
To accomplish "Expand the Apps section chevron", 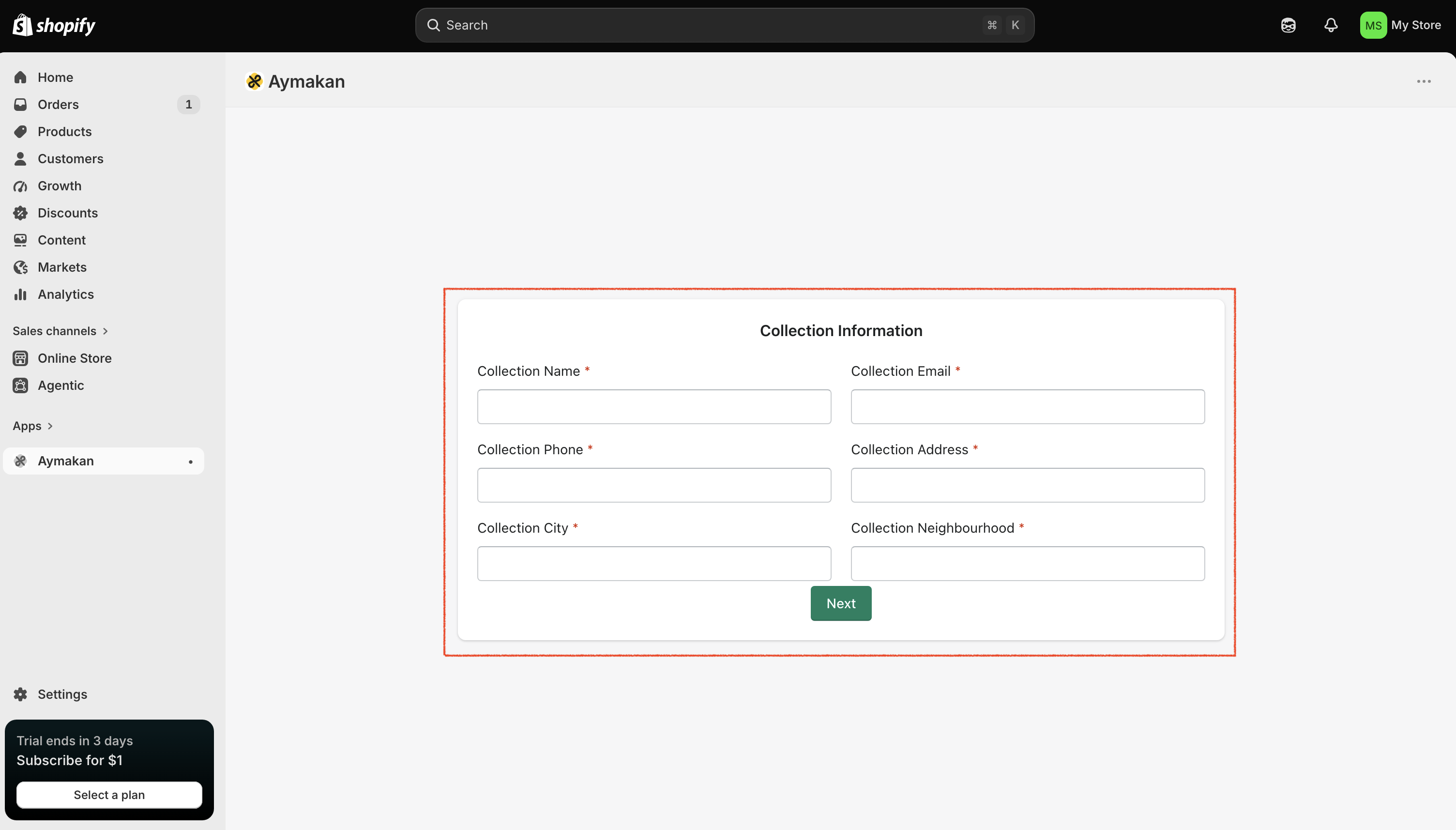I will (50, 426).
